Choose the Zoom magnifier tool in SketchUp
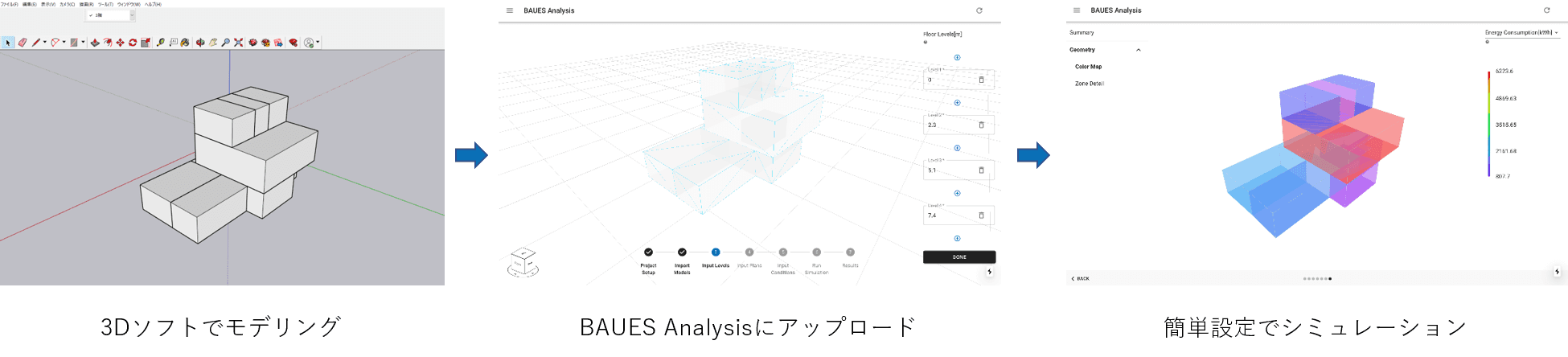This screenshot has height=357, width=1568. point(226,43)
